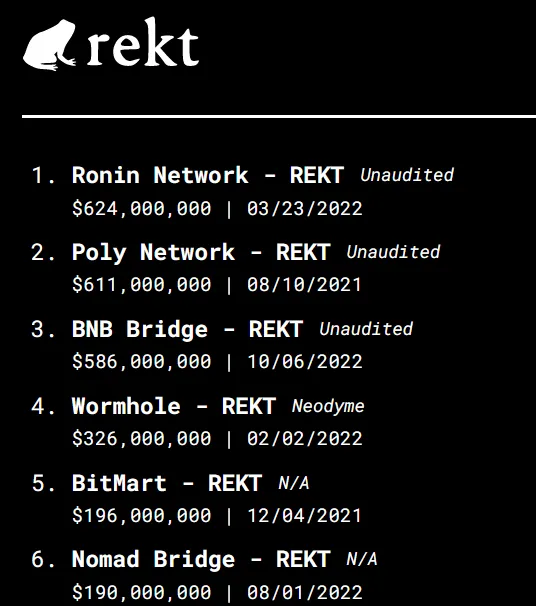536x606 pixels.
Task: Click the rekt wordmark text
Action: (143, 42)
